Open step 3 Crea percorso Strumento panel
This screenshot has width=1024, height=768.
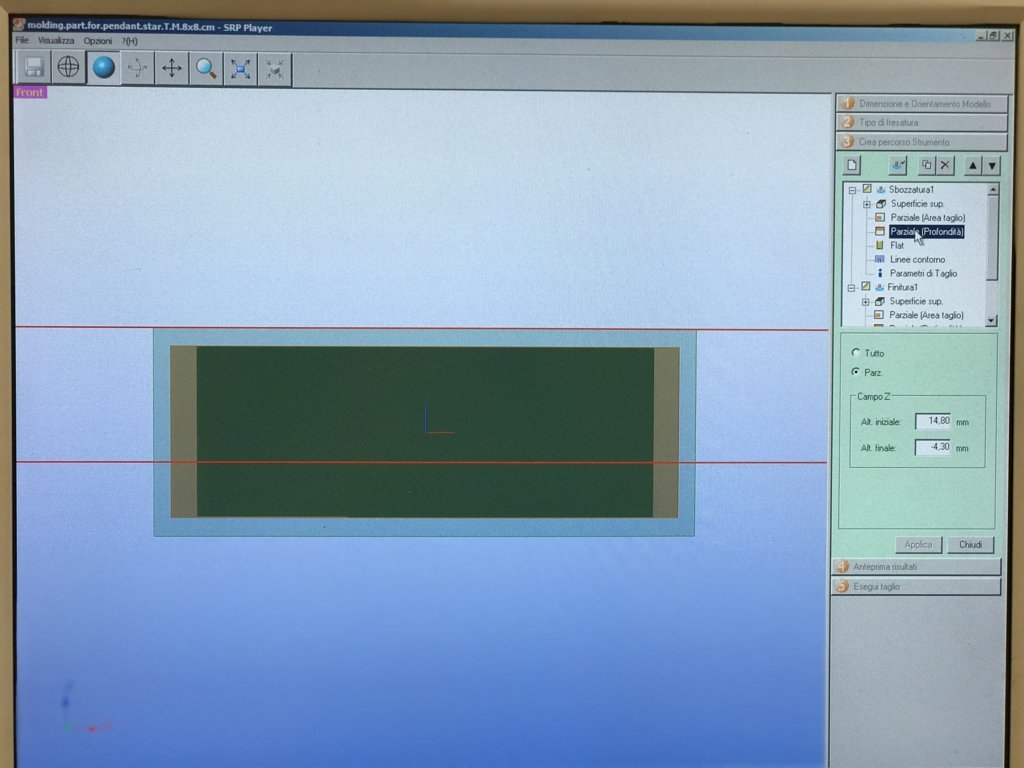[x=922, y=142]
